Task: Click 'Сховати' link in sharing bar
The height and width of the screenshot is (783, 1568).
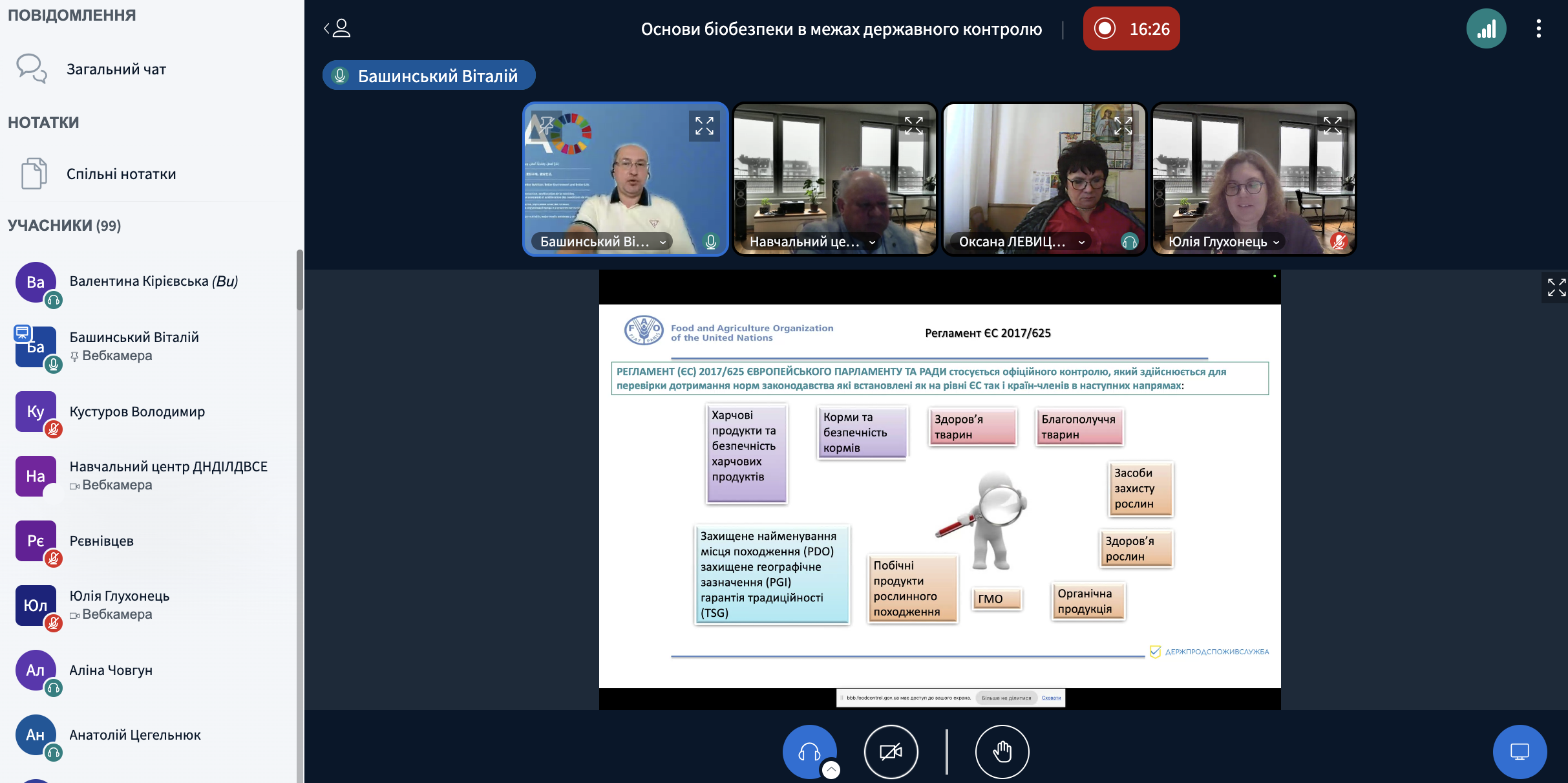Action: coord(1051,698)
